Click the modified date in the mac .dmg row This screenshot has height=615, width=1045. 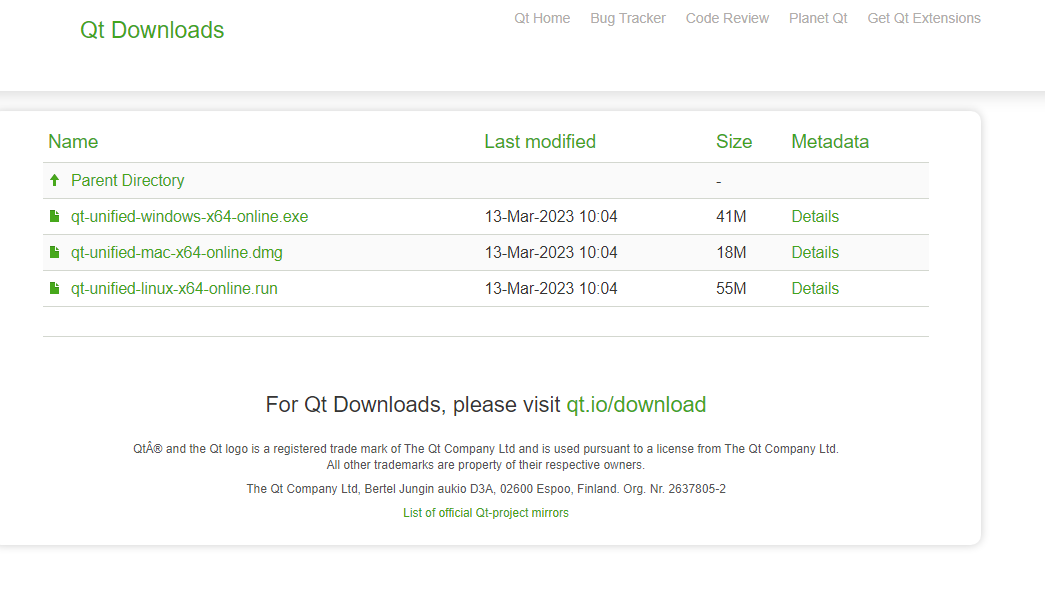pos(550,253)
